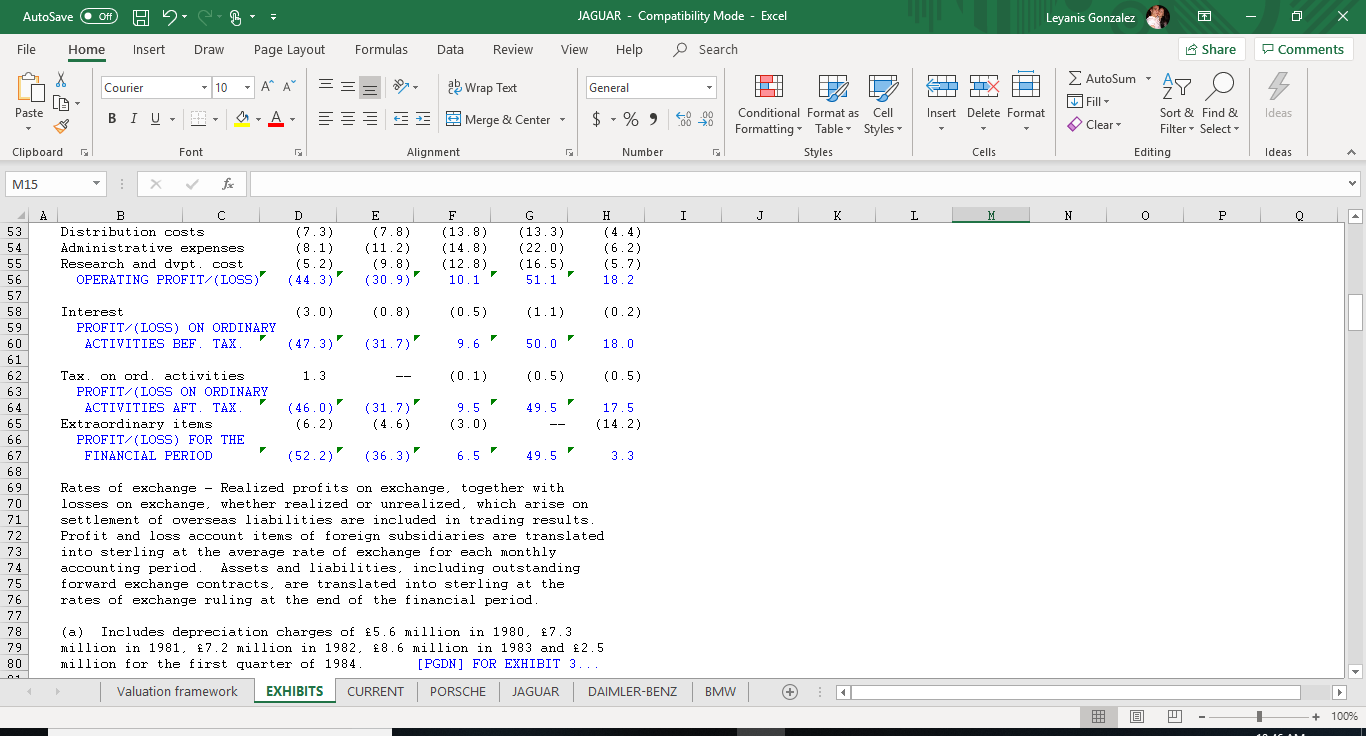Apply cell borders icon
The width and height of the screenshot is (1366, 736).
click(197, 119)
